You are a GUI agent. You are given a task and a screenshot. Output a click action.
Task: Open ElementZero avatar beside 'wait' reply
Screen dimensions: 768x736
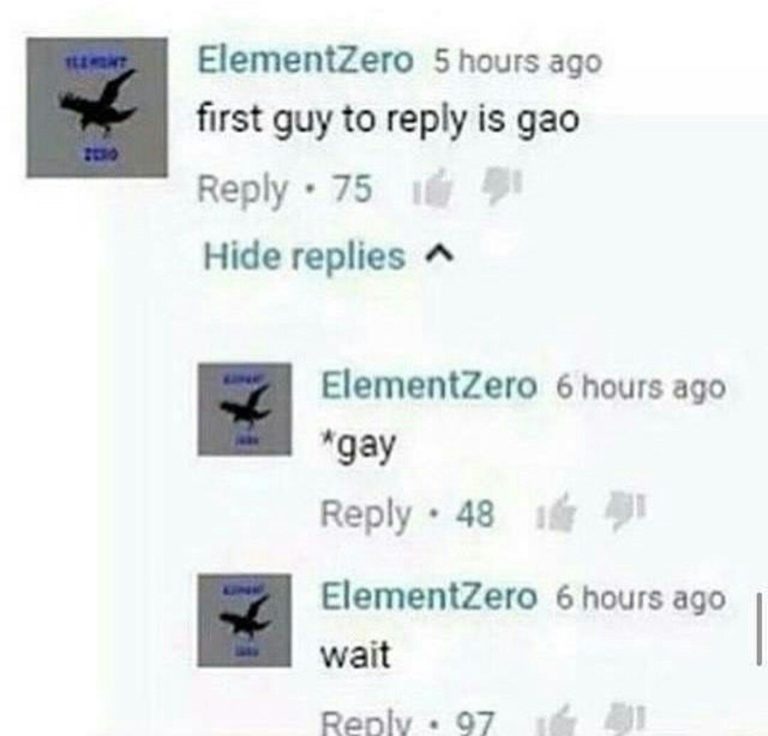(x=244, y=620)
